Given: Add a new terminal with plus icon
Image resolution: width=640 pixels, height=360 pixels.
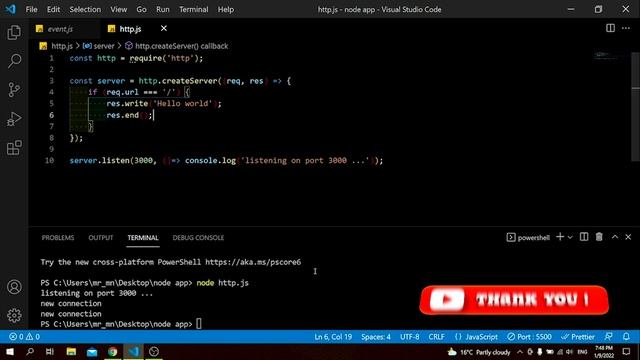Looking at the screenshot, I should (x=560, y=237).
